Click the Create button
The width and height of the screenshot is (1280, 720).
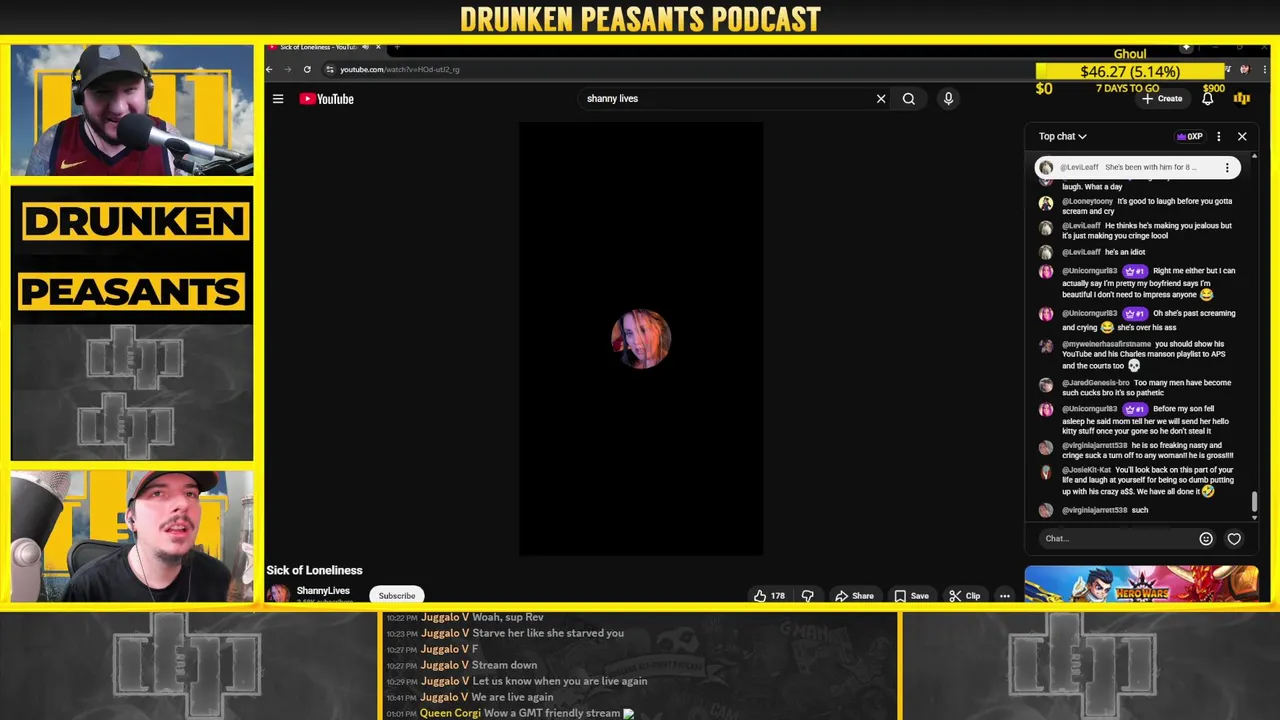[1163, 99]
